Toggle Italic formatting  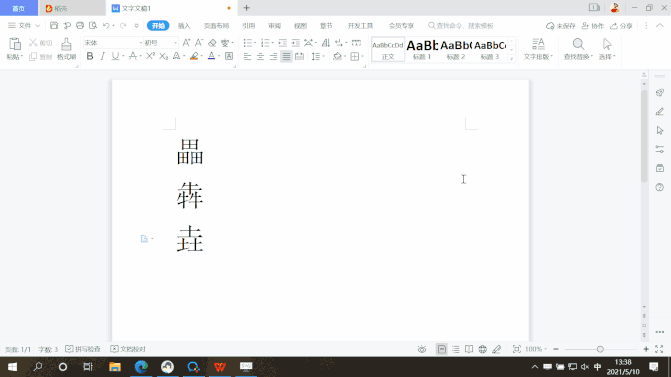(x=102, y=56)
